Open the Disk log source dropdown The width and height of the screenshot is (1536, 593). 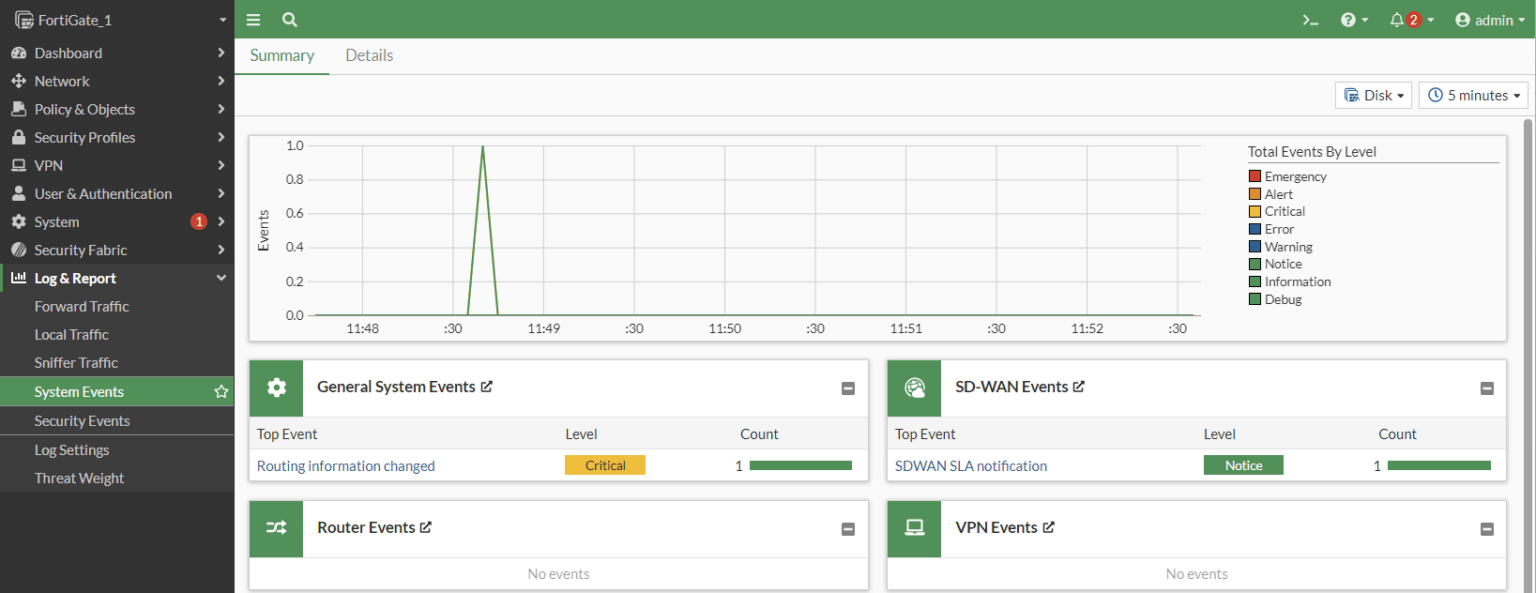click(1373, 95)
